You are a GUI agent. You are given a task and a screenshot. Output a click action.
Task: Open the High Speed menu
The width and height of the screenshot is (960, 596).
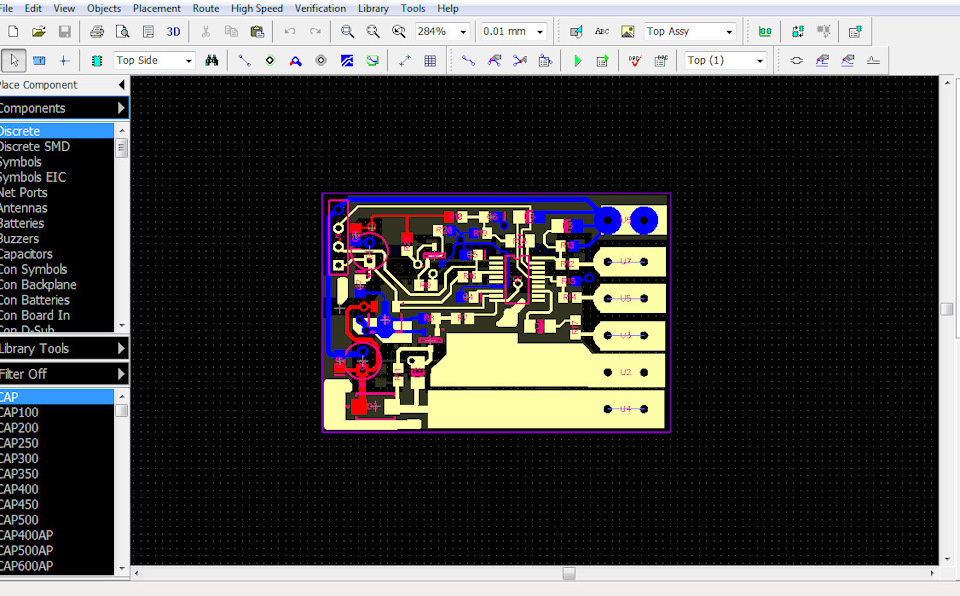point(257,9)
